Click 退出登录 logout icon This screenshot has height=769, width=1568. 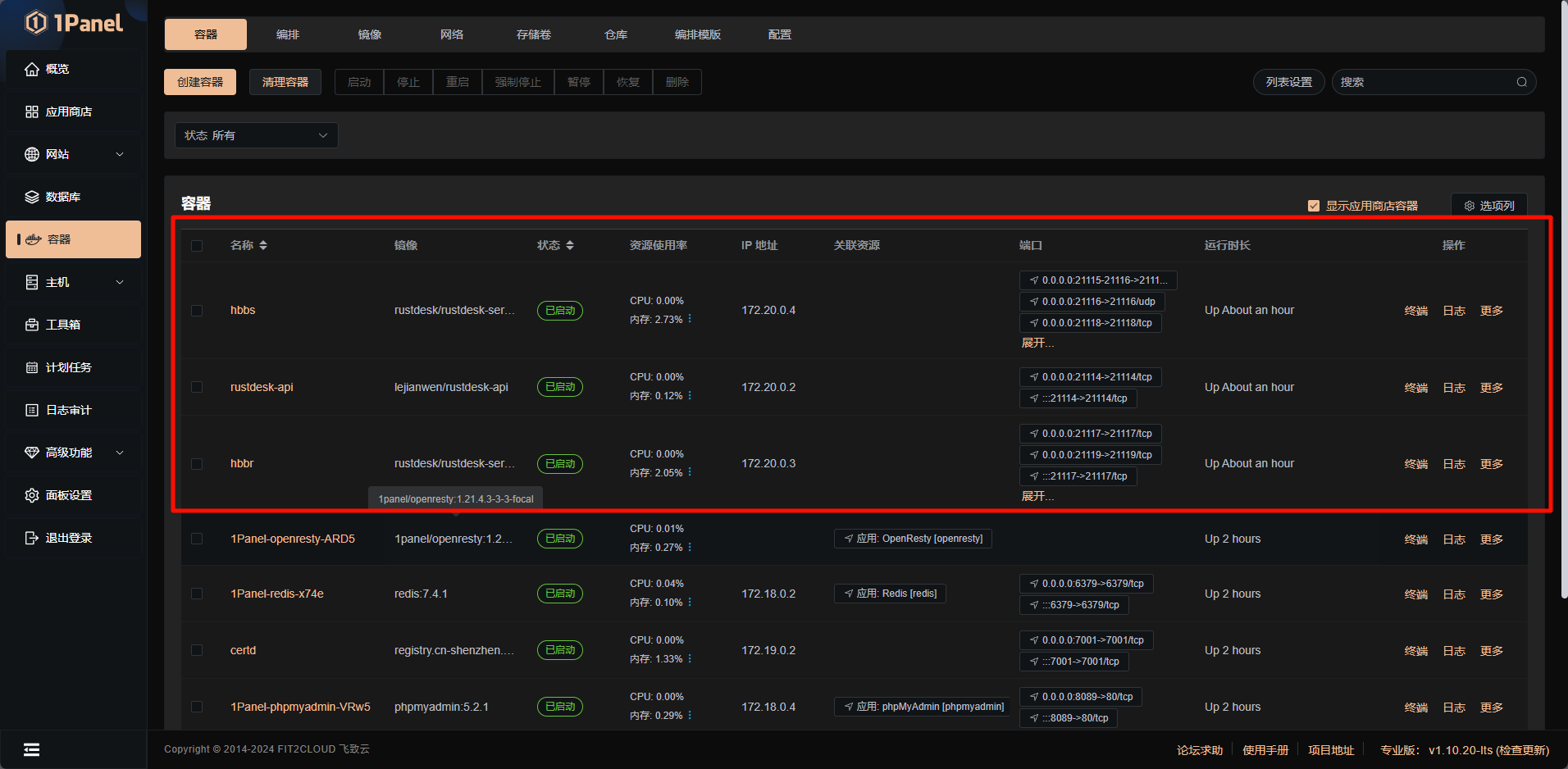32,538
